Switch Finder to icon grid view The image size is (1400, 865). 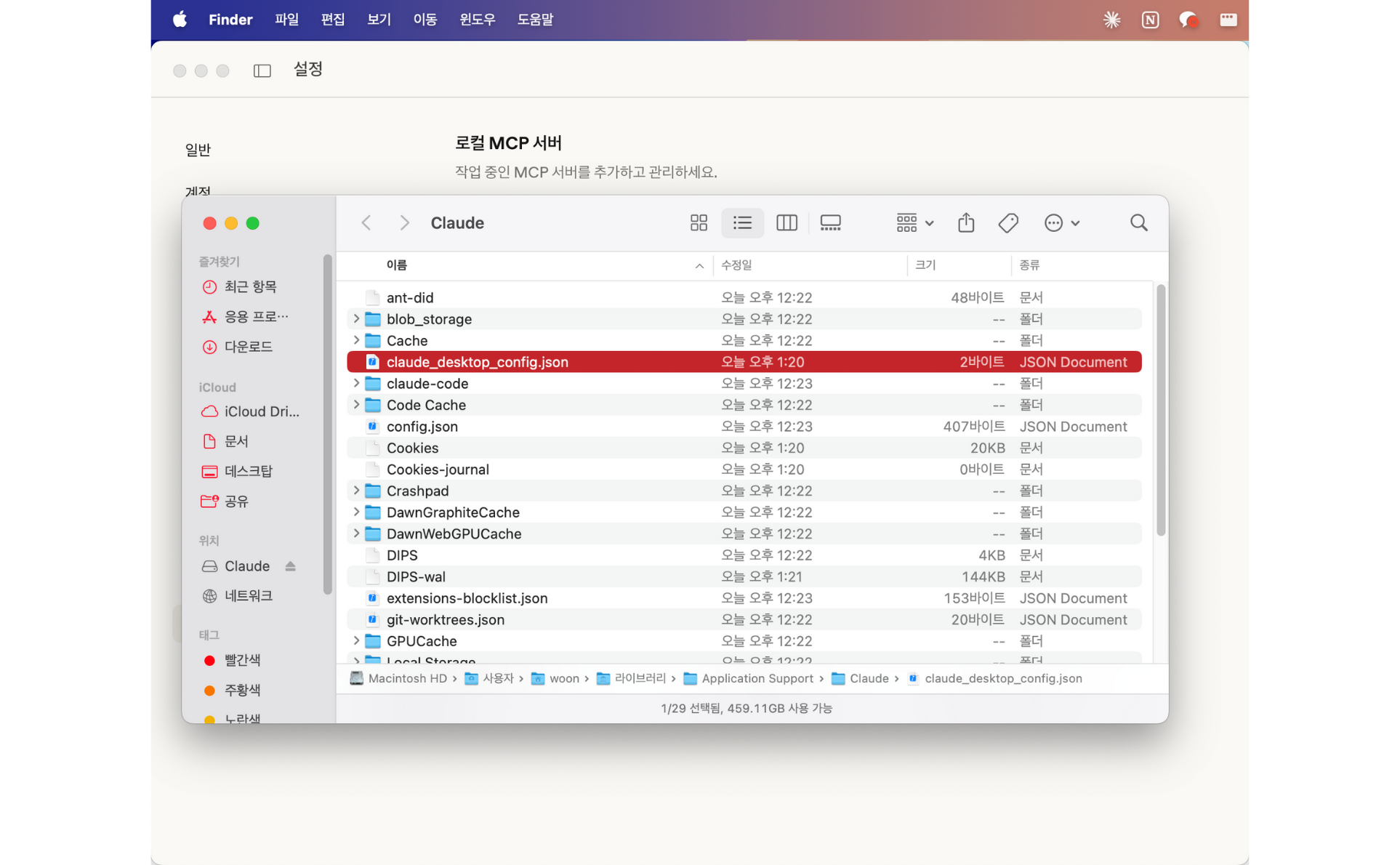(699, 223)
